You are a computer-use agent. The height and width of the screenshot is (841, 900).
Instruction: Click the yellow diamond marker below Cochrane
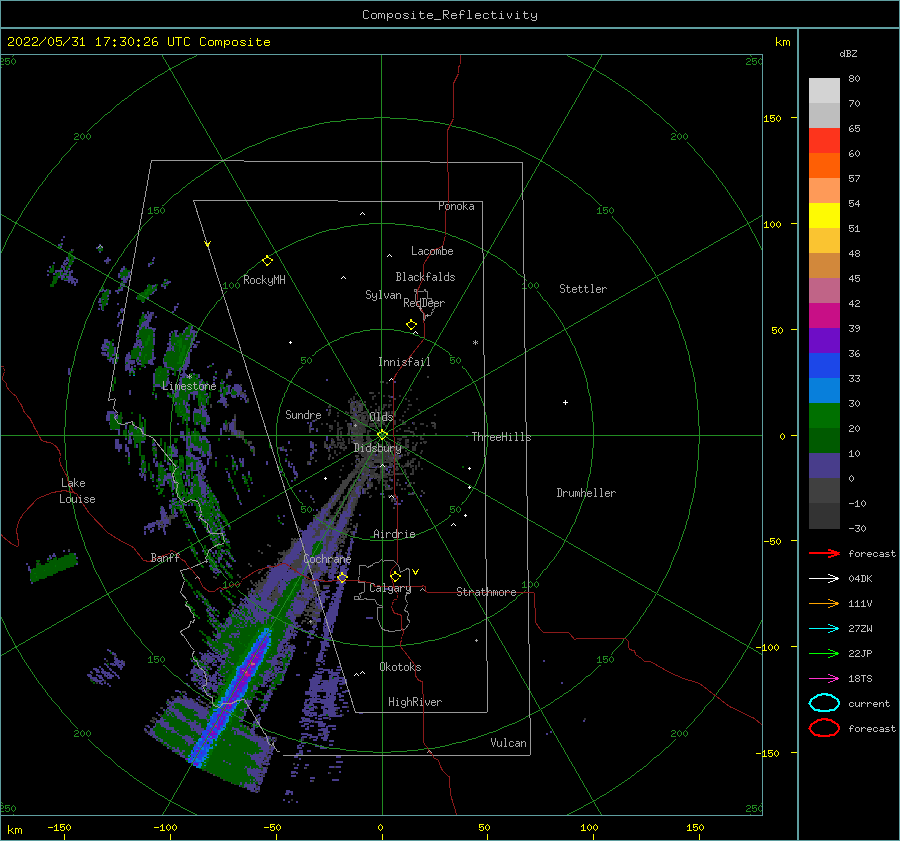[x=342, y=578]
